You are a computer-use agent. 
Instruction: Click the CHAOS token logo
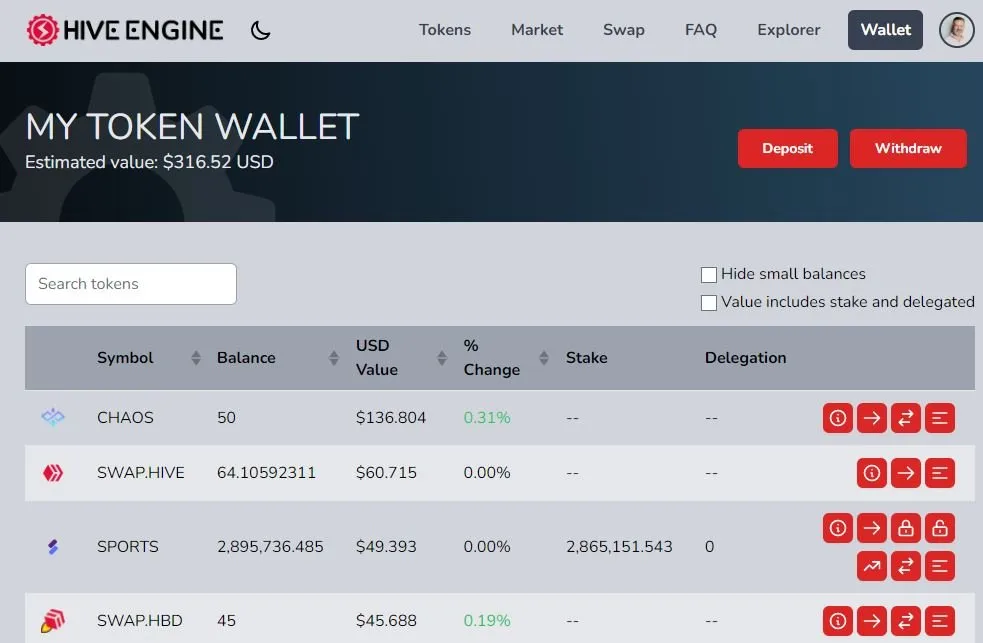(x=53, y=417)
